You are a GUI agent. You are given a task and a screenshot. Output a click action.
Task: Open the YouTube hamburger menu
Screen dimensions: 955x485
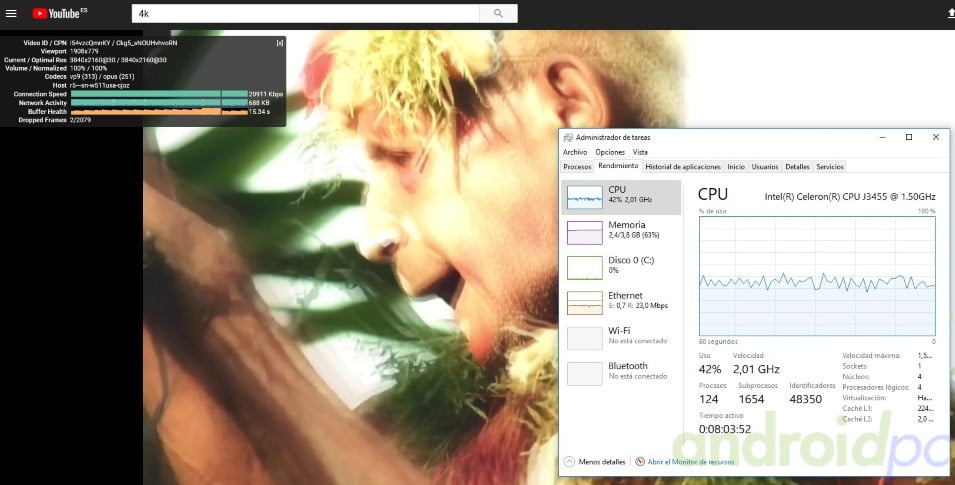pyautogui.click(x=11, y=13)
